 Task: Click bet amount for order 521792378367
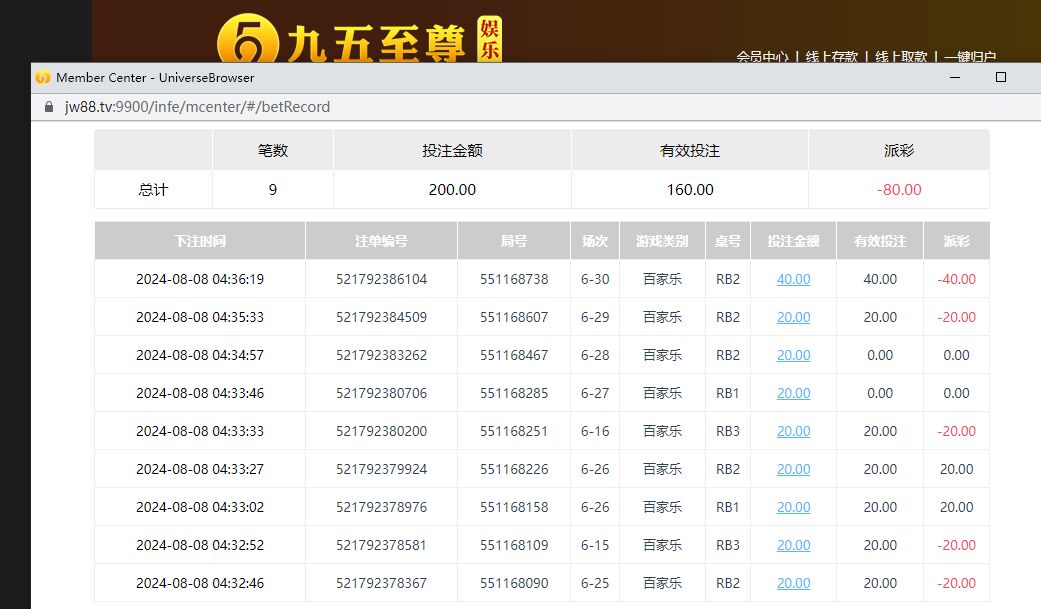[793, 583]
